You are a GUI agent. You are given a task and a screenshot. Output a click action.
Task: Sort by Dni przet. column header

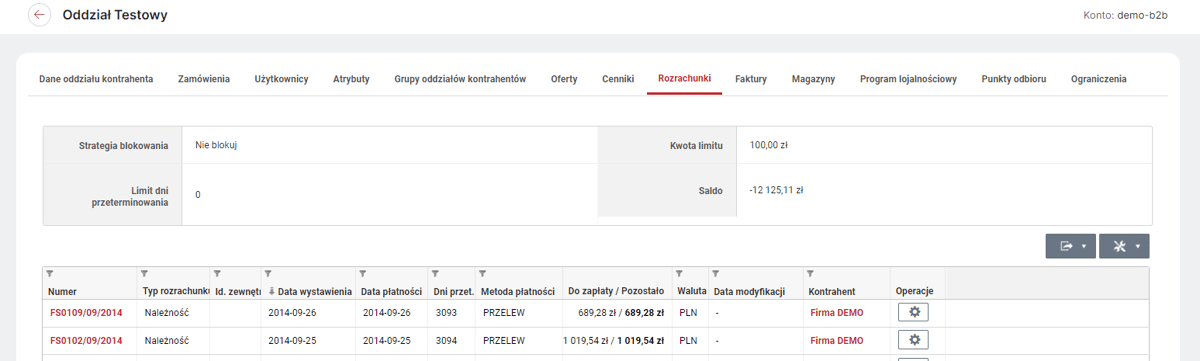click(452, 291)
